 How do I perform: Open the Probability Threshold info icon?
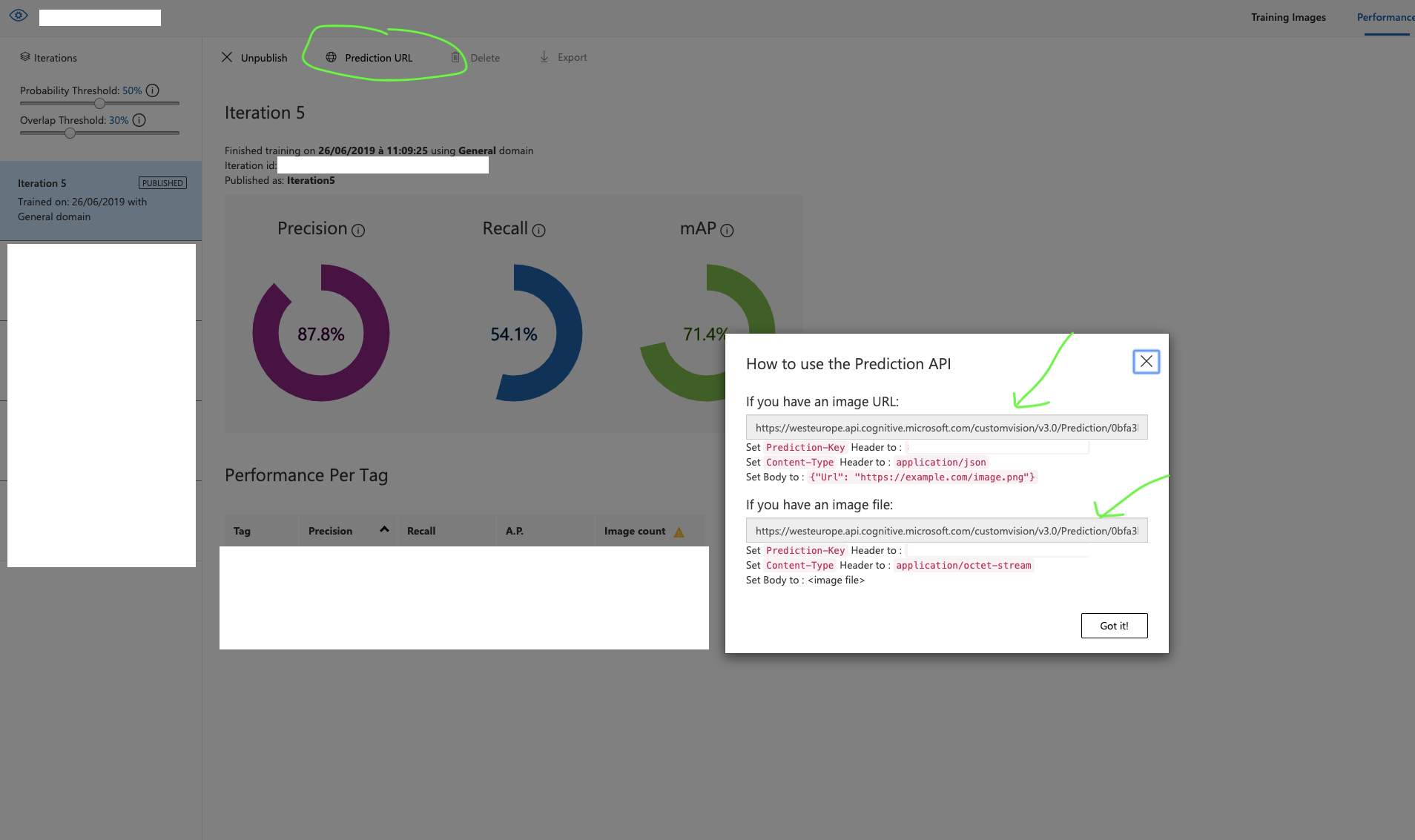click(x=153, y=90)
